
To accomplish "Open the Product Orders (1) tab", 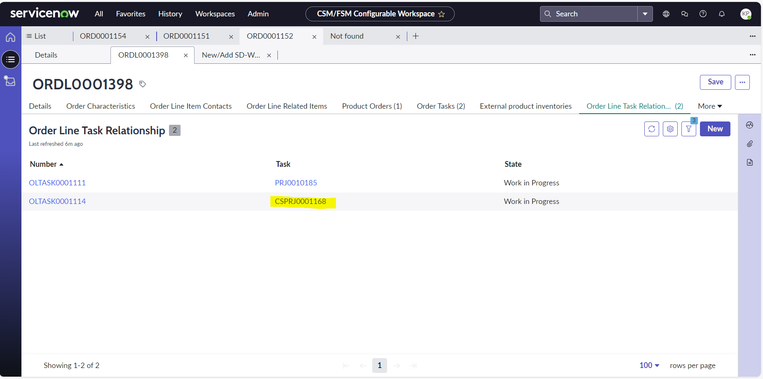I will tap(372, 106).
